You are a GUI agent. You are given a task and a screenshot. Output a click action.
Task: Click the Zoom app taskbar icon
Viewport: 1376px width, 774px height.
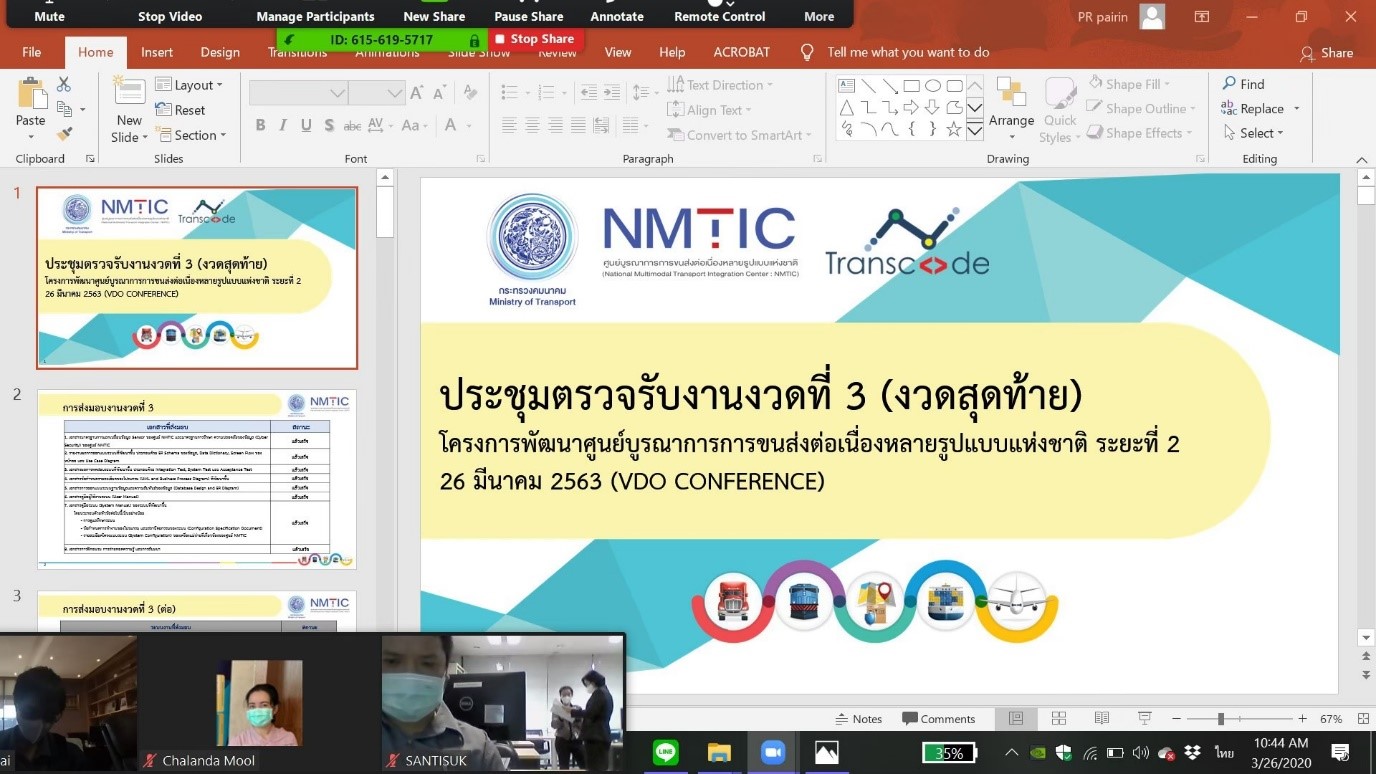tap(773, 752)
